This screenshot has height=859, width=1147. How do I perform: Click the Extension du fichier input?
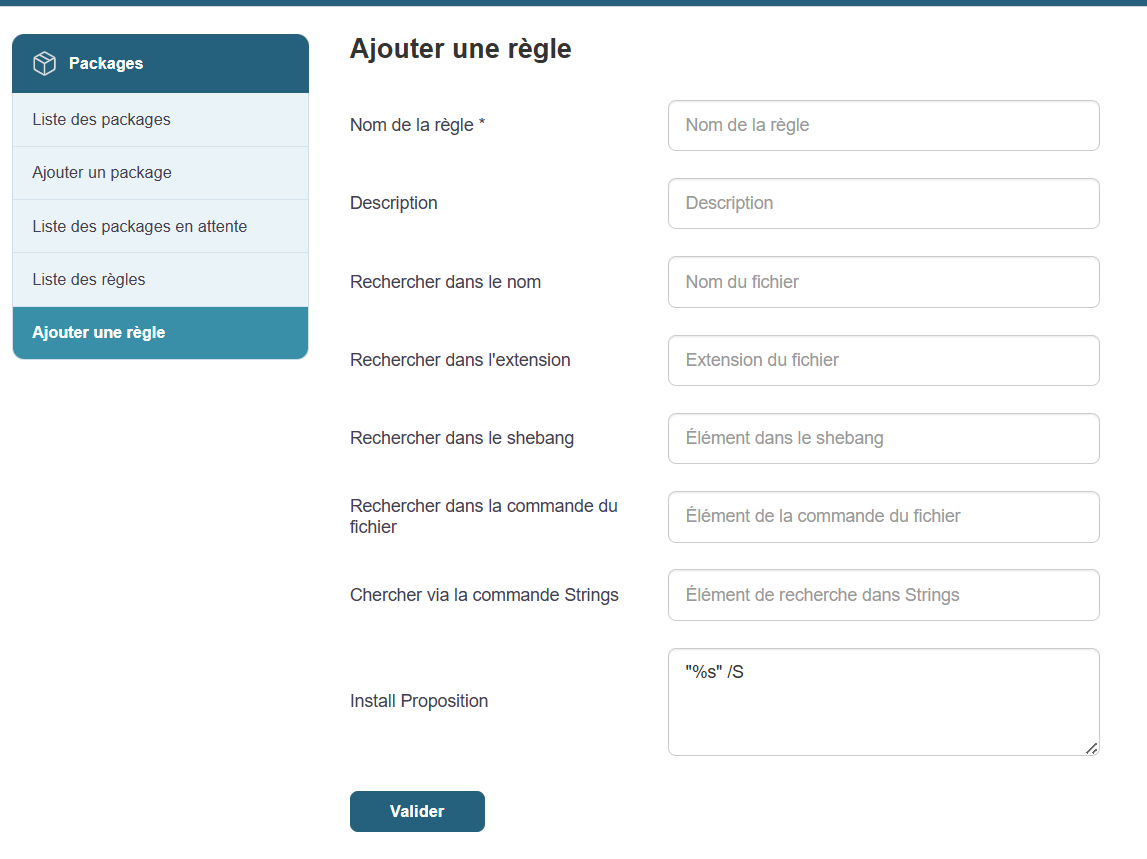click(x=883, y=360)
